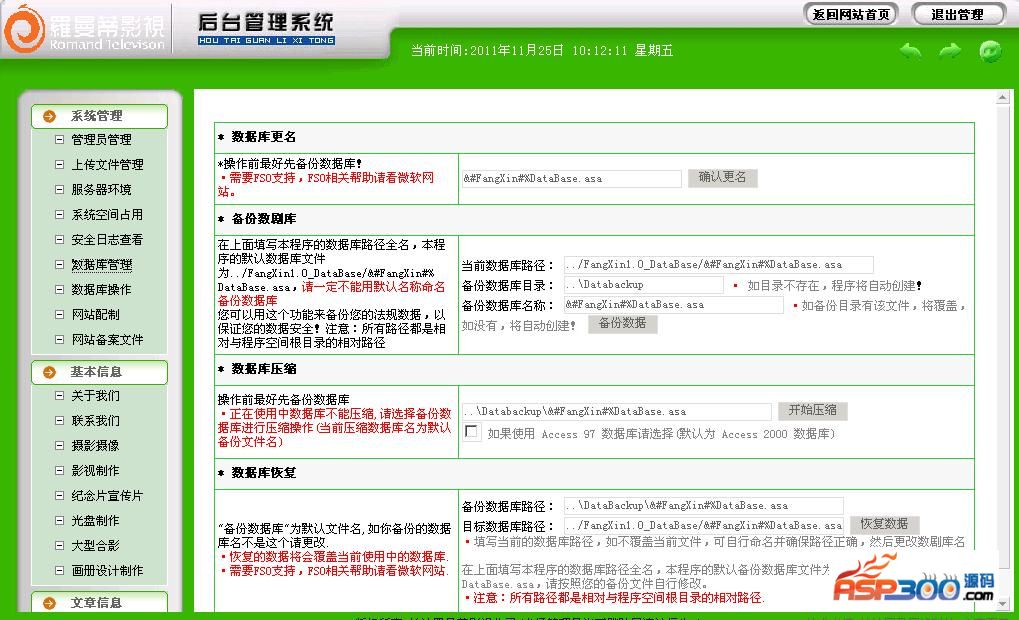Open 纪念片宣传片 in the sidebar
Screen dimensions: 1019x620
click(107, 496)
